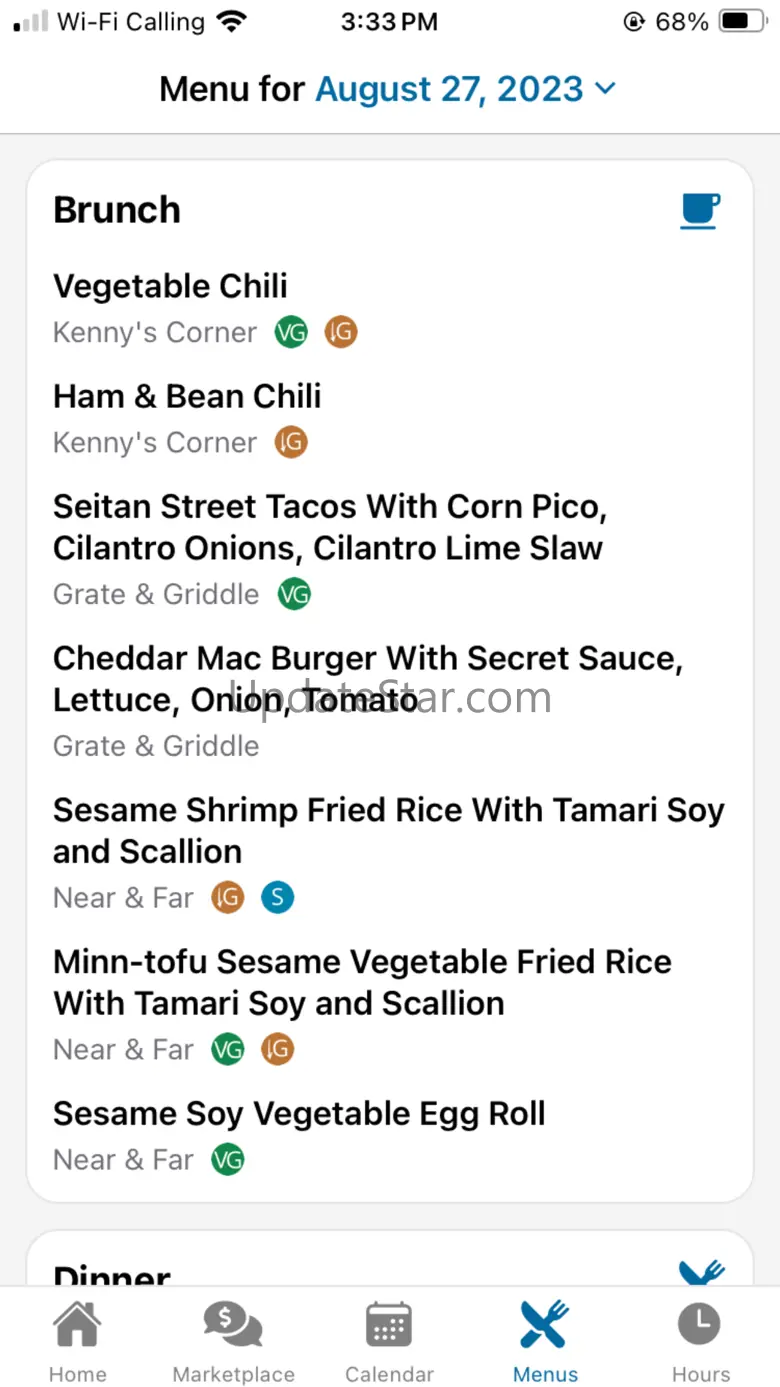
Task: Open the Cheddar Mac Burger item
Action: pyautogui.click(x=367, y=679)
